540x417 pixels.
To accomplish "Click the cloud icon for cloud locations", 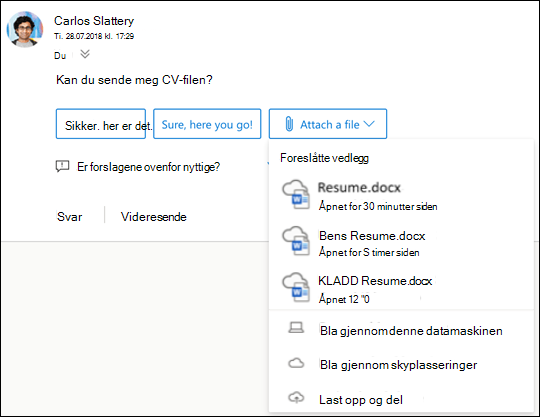I will 296,363.
